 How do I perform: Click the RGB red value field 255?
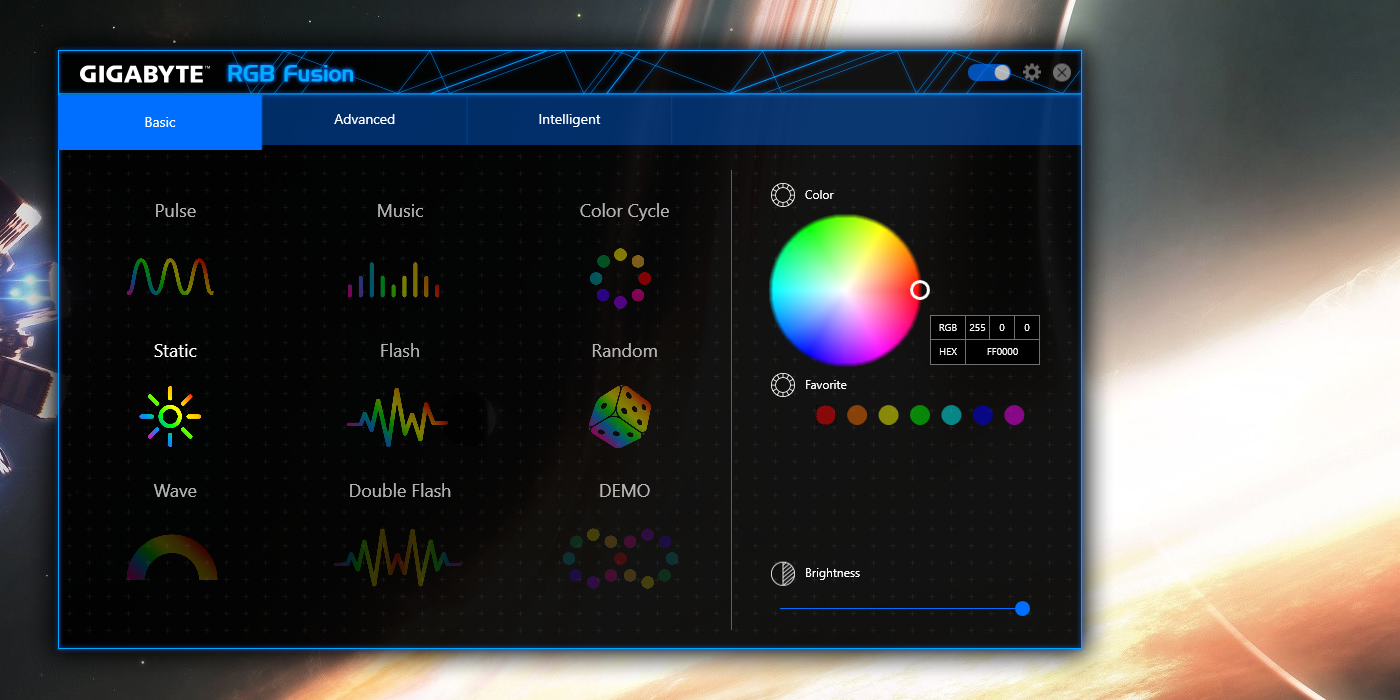click(977, 327)
